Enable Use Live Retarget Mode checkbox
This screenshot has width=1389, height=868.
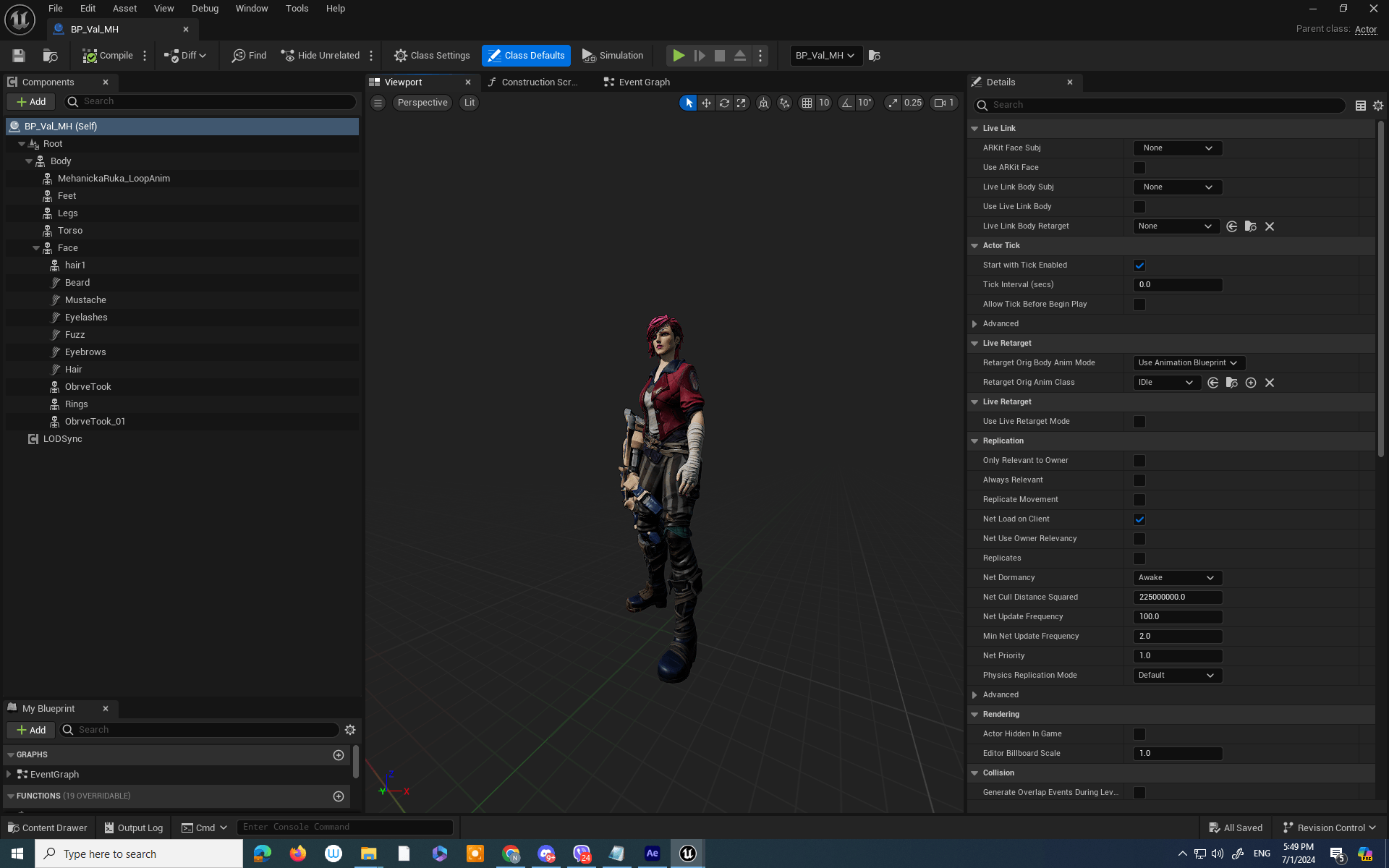tap(1139, 422)
